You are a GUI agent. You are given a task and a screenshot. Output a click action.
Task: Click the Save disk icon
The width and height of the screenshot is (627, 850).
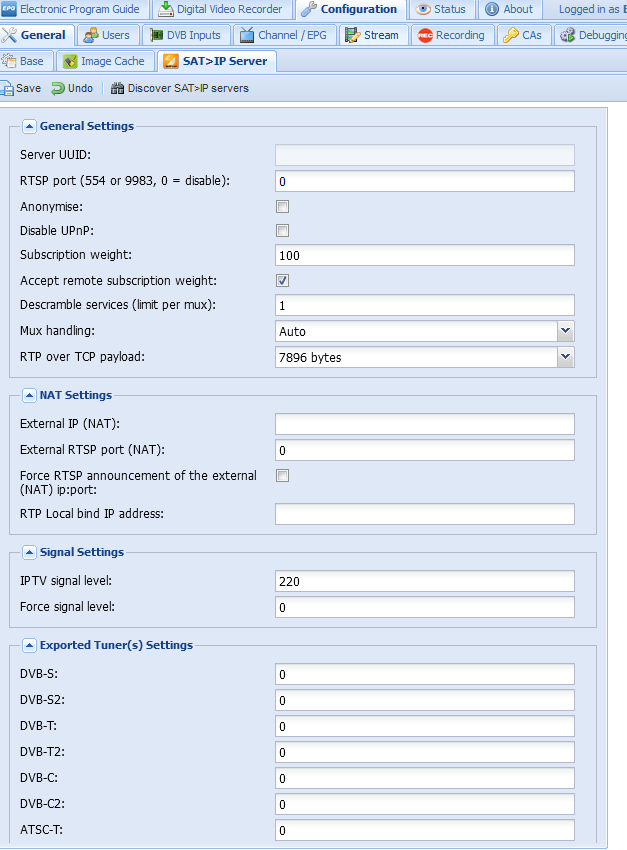click(x=7, y=88)
